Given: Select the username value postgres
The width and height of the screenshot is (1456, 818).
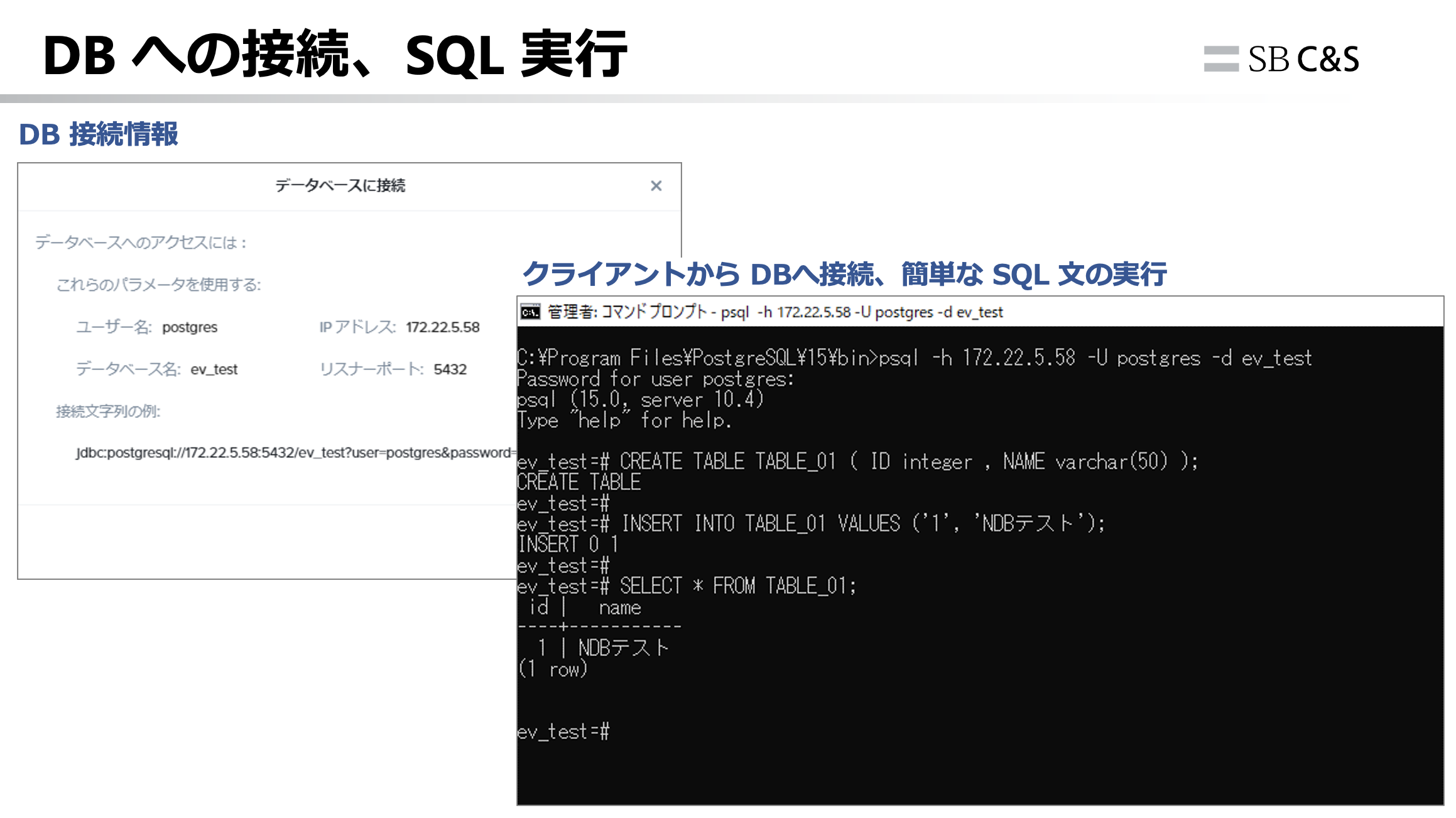Looking at the screenshot, I should [190, 327].
